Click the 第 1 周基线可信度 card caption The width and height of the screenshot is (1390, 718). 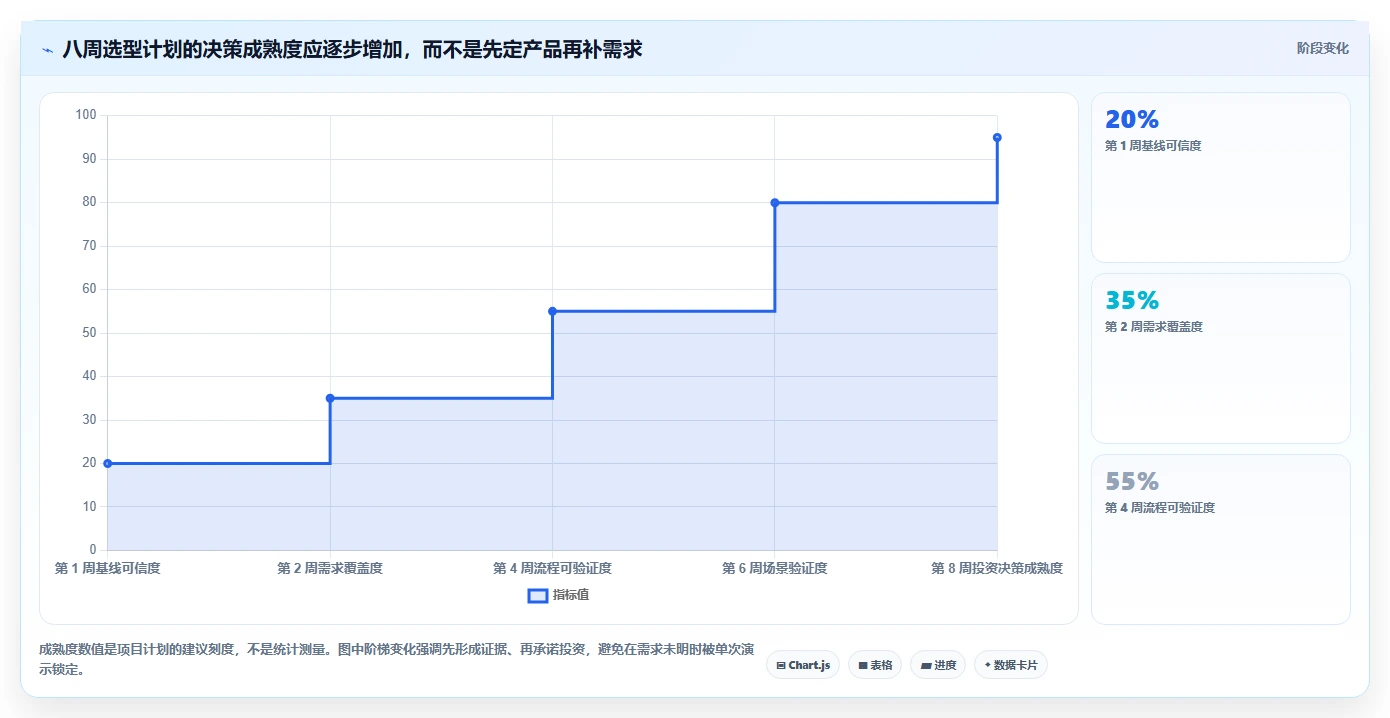coord(1153,146)
